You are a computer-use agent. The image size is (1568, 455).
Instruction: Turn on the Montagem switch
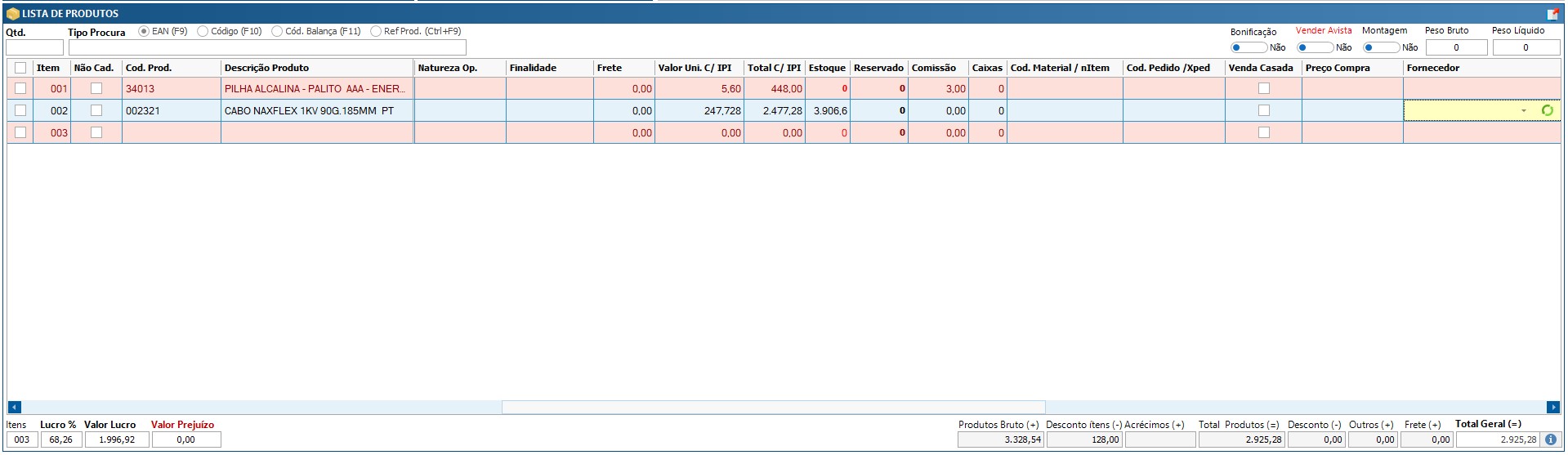[1380, 47]
